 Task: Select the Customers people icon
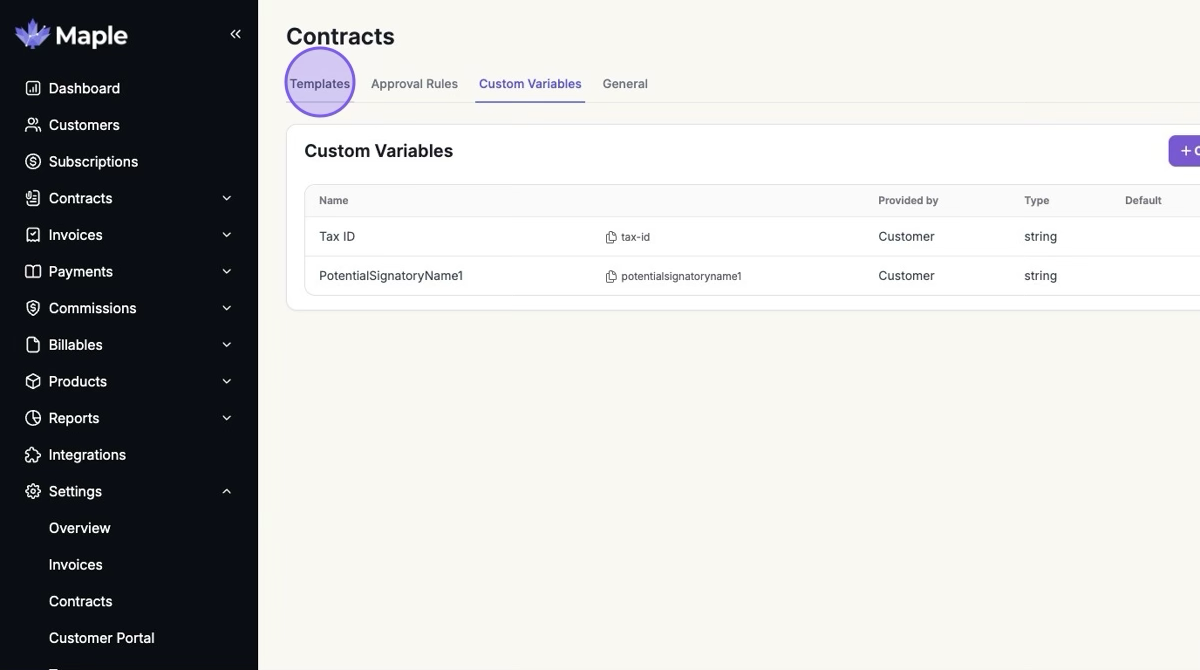click(33, 125)
